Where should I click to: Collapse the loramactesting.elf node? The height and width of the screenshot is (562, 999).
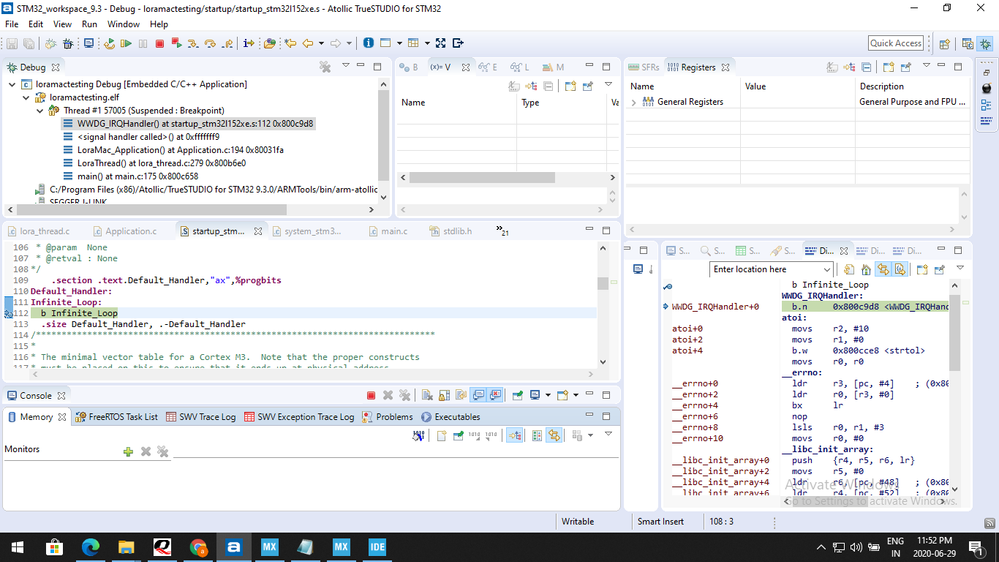click(26, 97)
